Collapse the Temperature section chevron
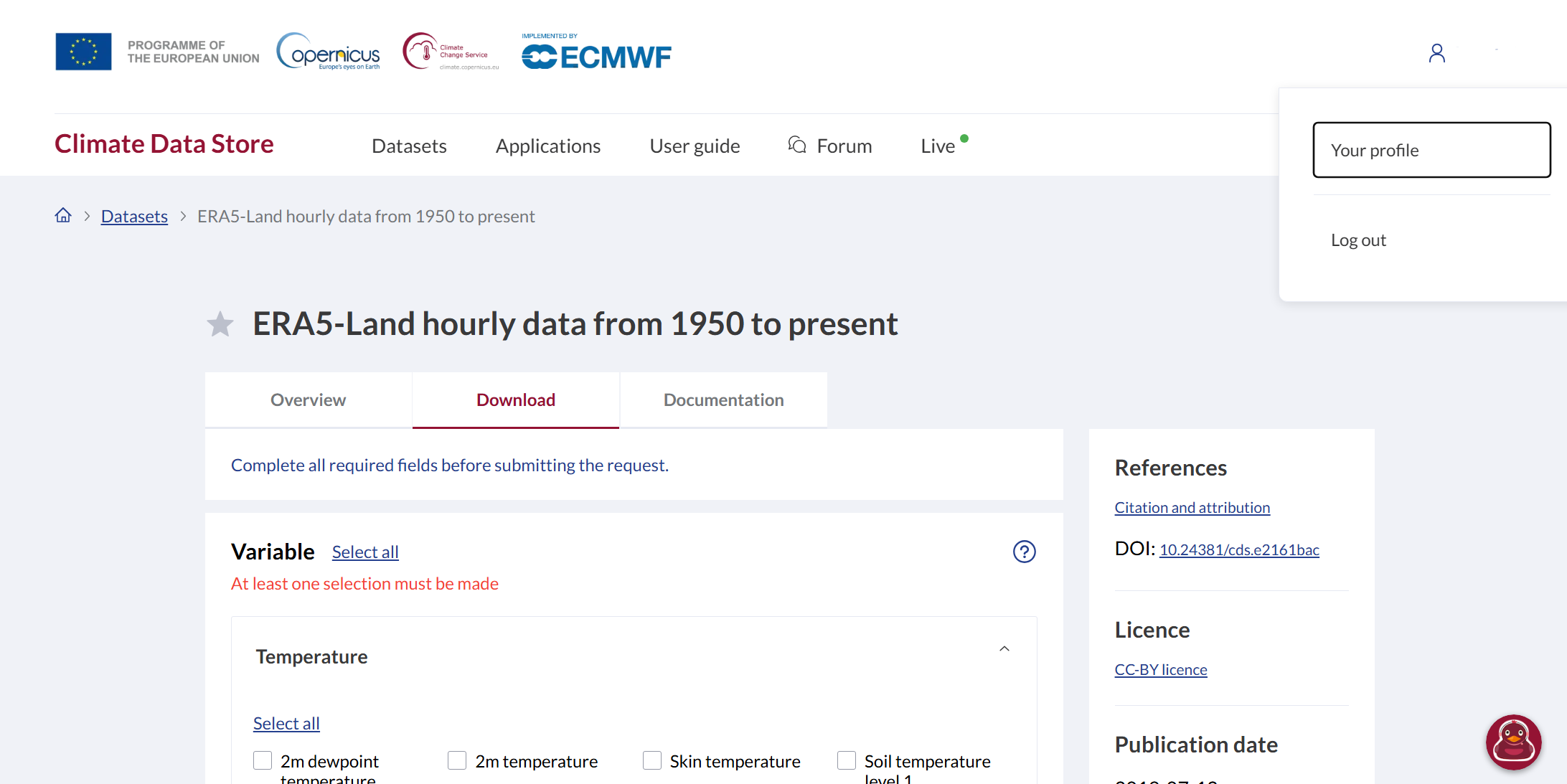The width and height of the screenshot is (1567, 784). [x=1004, y=649]
